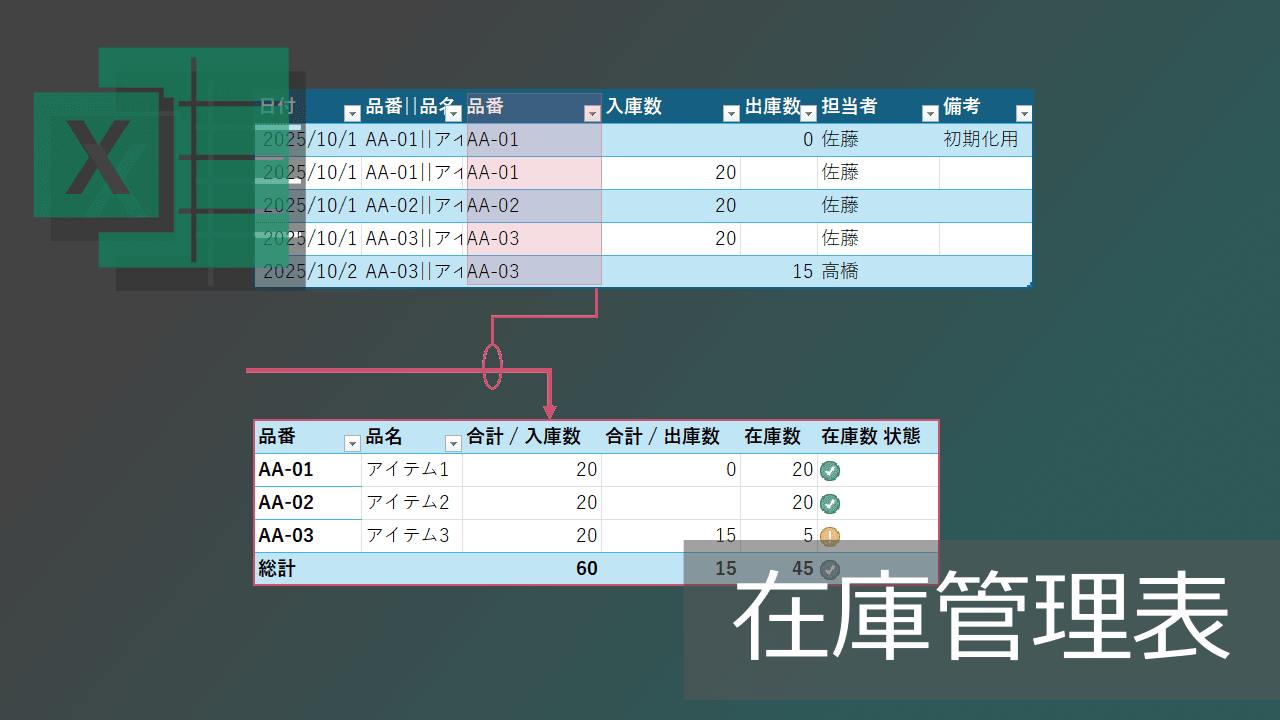Click the green check status icon for AA-02
The height and width of the screenshot is (720, 1280).
[829, 503]
